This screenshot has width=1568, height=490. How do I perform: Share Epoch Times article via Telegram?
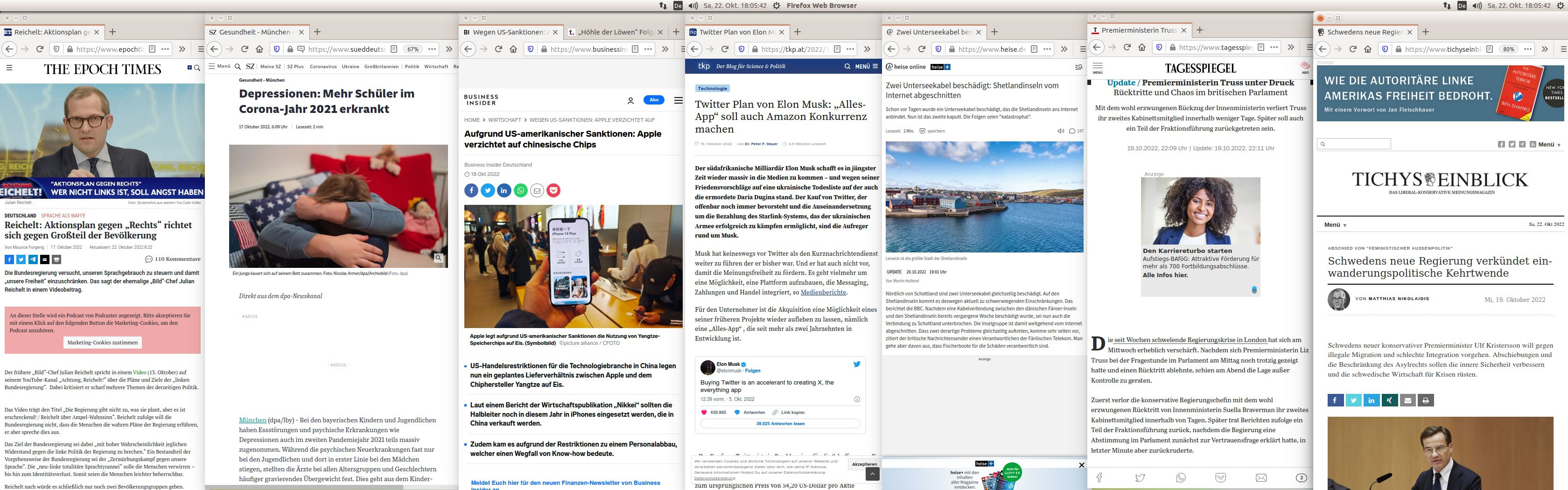(33, 259)
